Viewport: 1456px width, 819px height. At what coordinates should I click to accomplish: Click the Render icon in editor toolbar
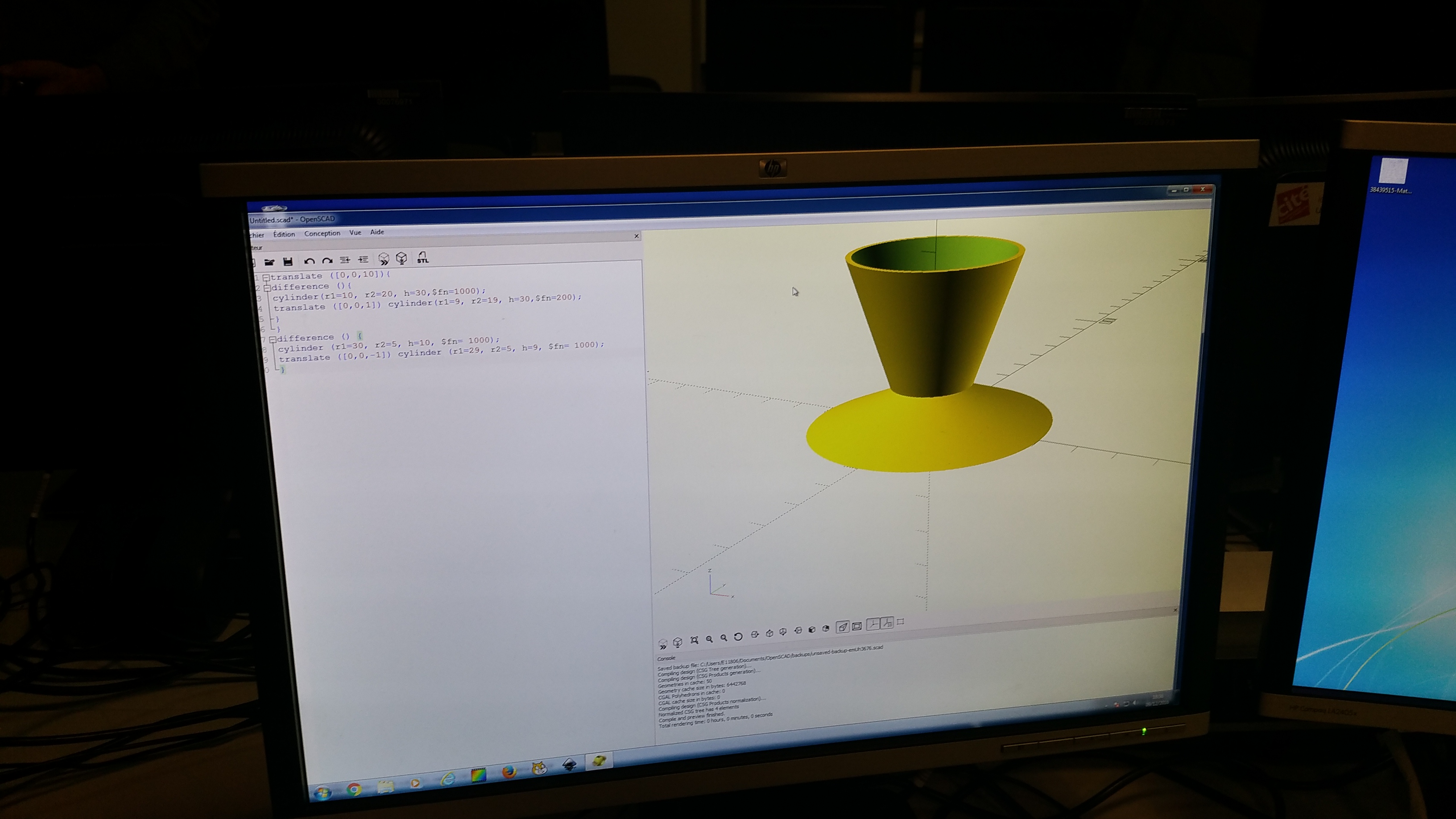[401, 258]
